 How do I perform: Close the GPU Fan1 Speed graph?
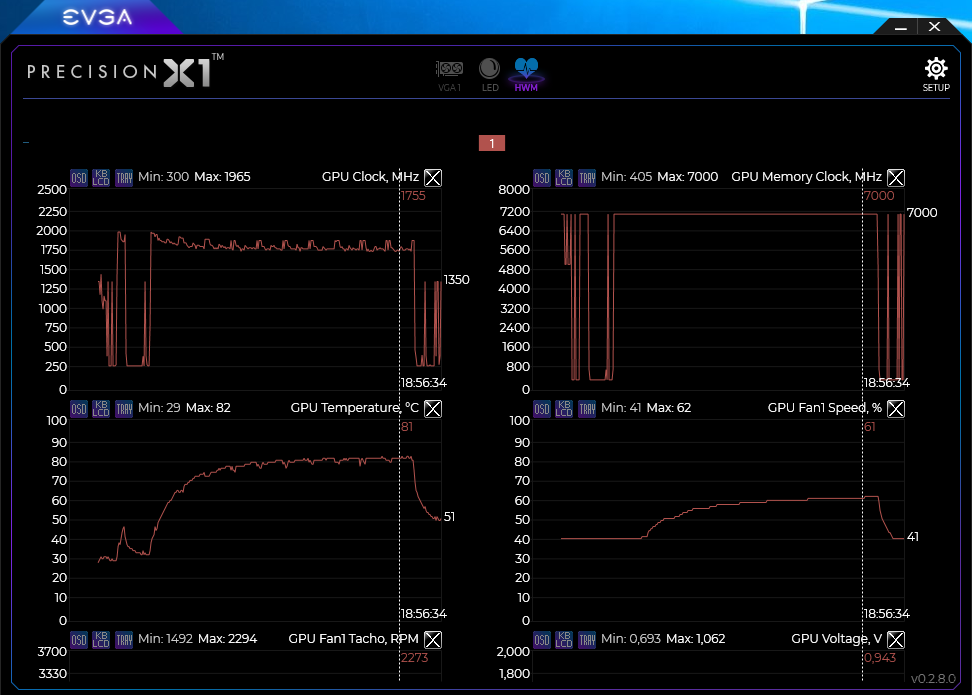[896, 409]
